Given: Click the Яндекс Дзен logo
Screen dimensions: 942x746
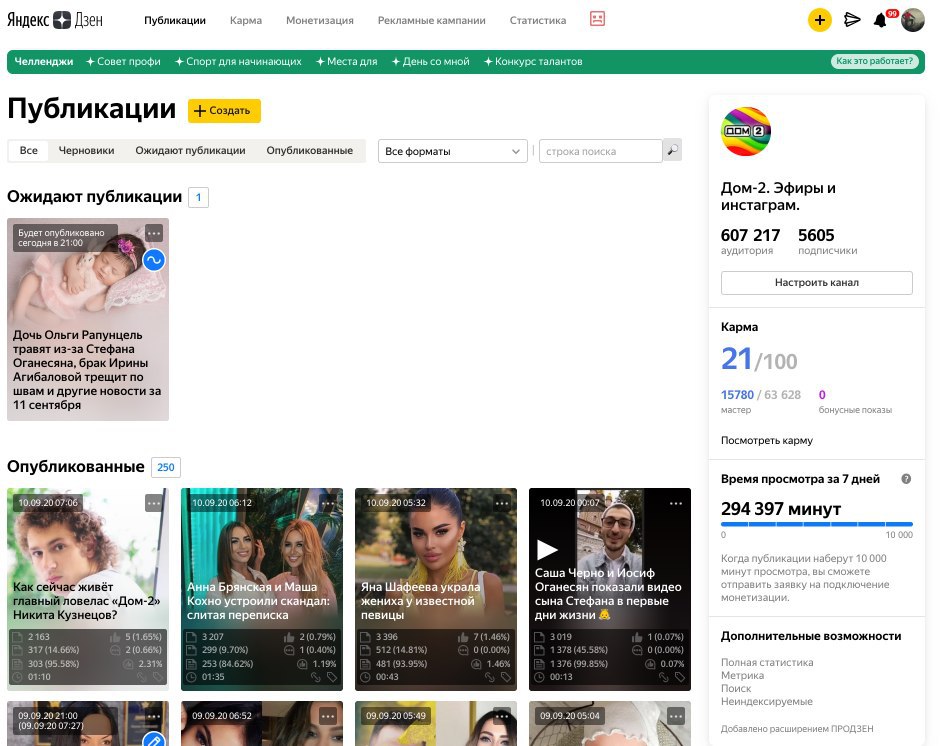Looking at the screenshot, I should tap(55, 20).
